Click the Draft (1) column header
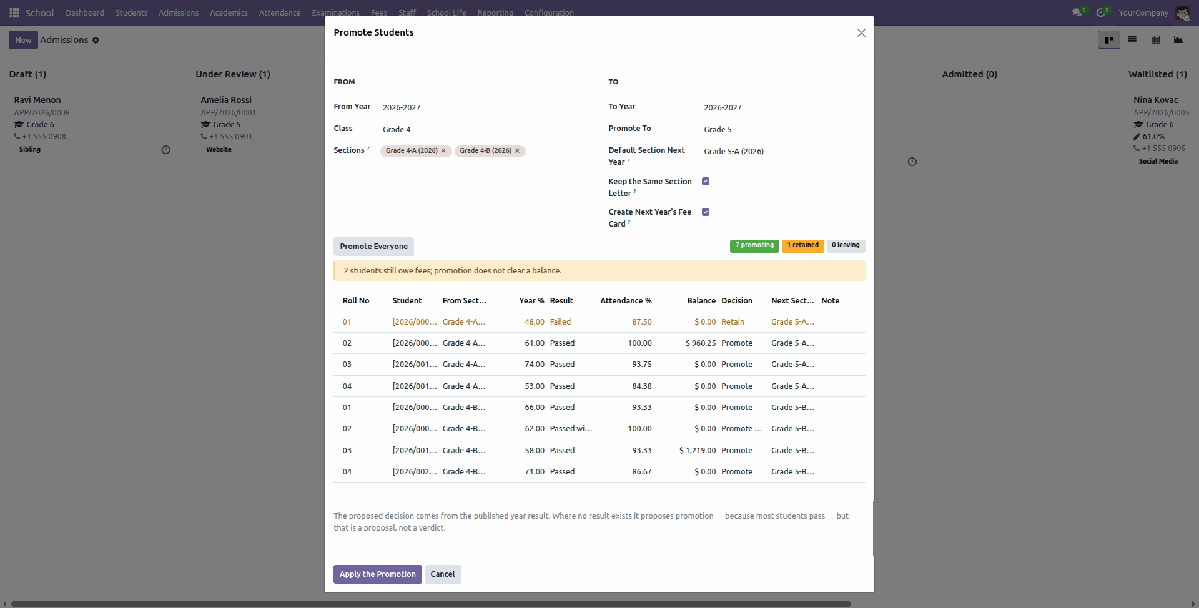Screen dimensions: 1199x608 click(28, 74)
